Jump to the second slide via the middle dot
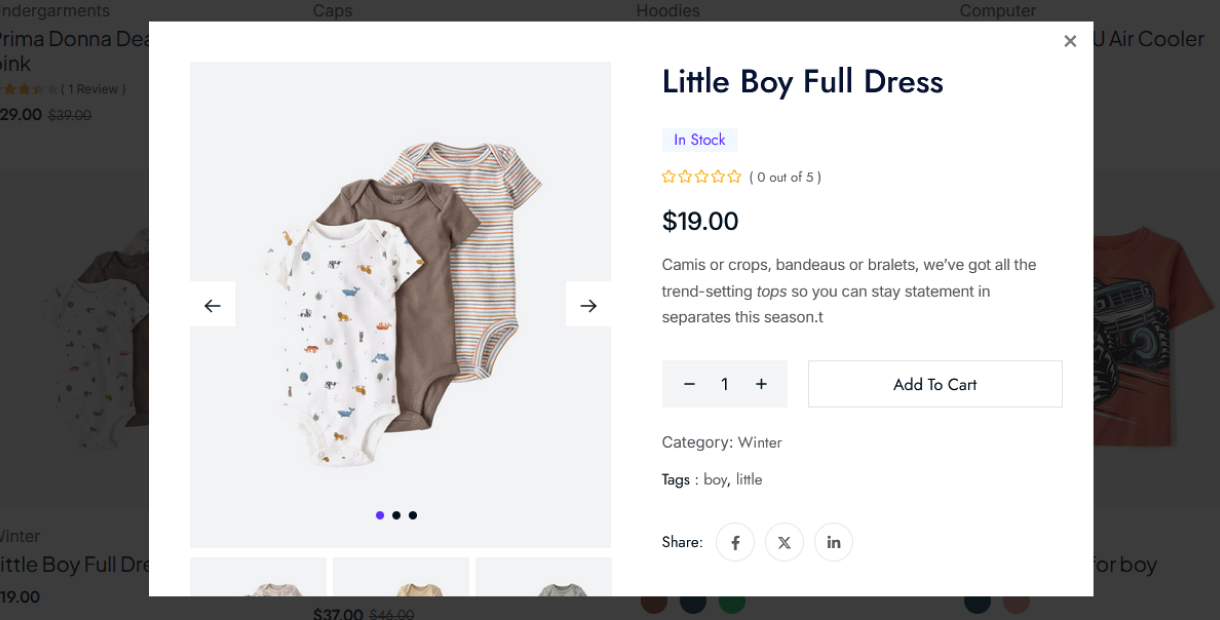This screenshot has width=1220, height=620. coord(396,515)
